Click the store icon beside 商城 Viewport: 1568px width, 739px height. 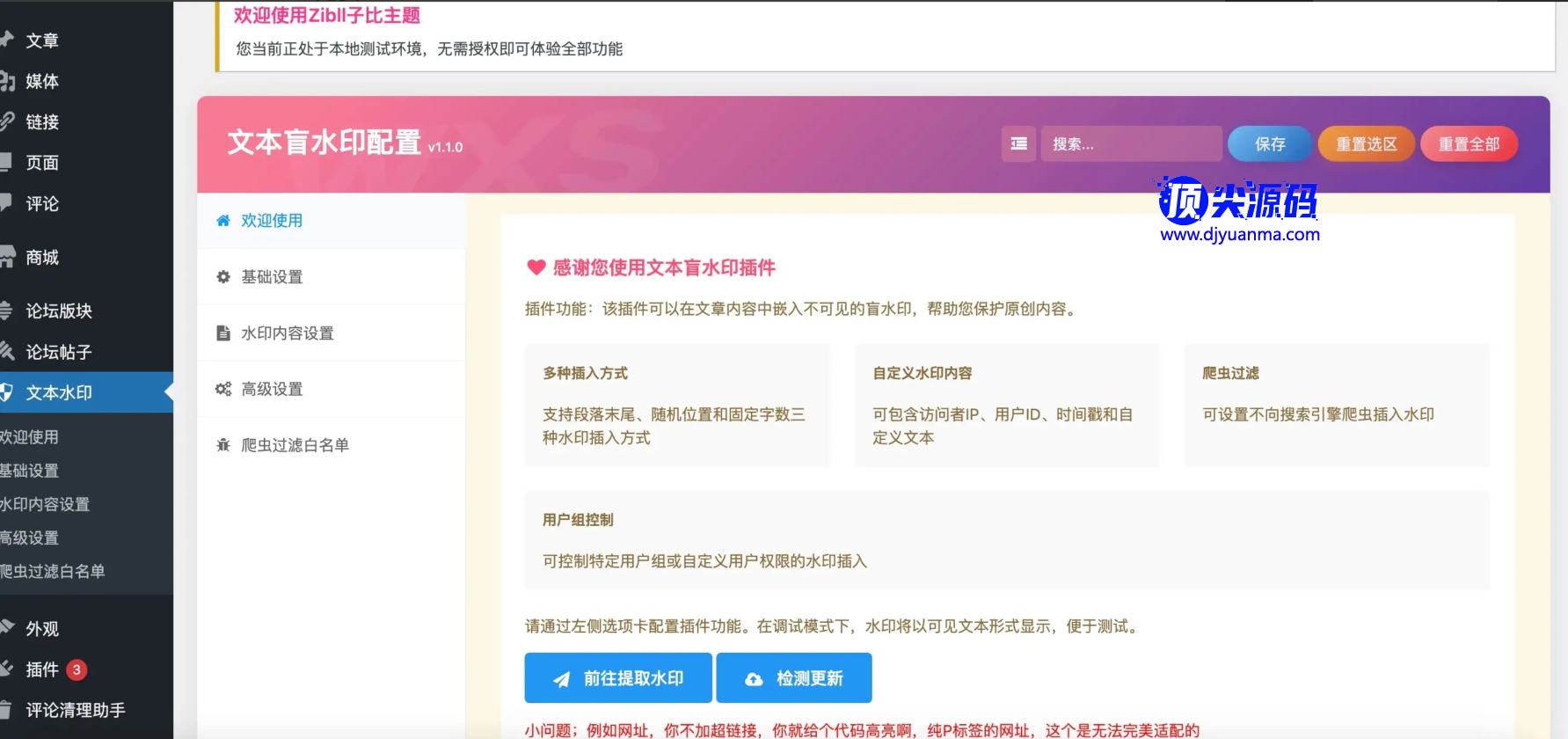(x=7, y=257)
